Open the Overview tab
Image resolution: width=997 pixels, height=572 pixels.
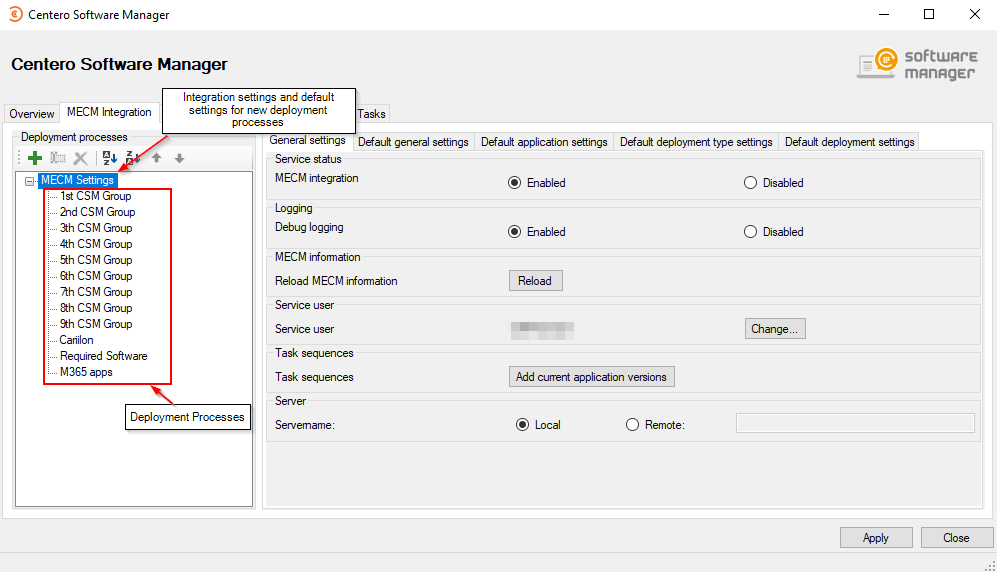32,114
